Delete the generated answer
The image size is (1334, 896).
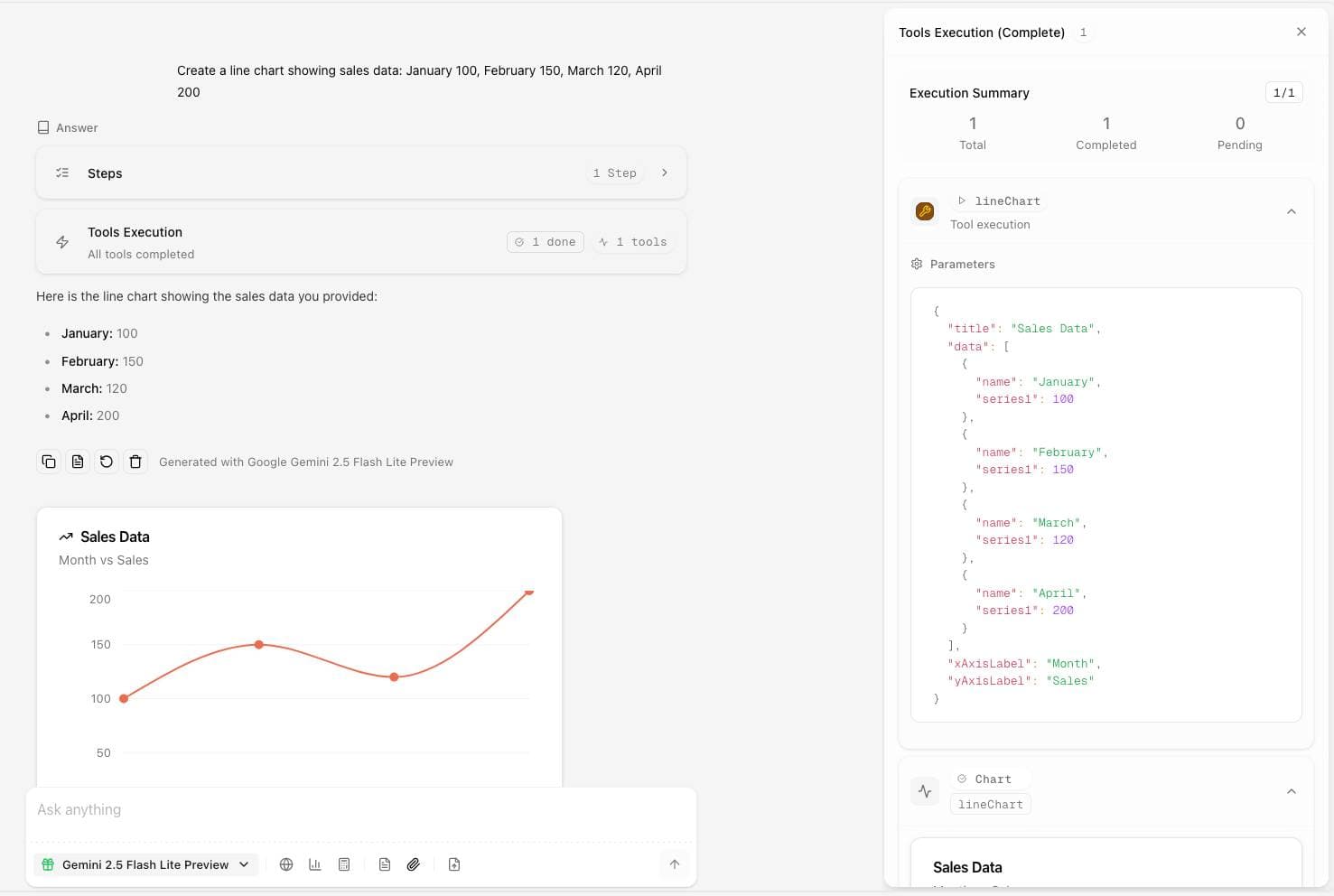pyautogui.click(x=135, y=462)
